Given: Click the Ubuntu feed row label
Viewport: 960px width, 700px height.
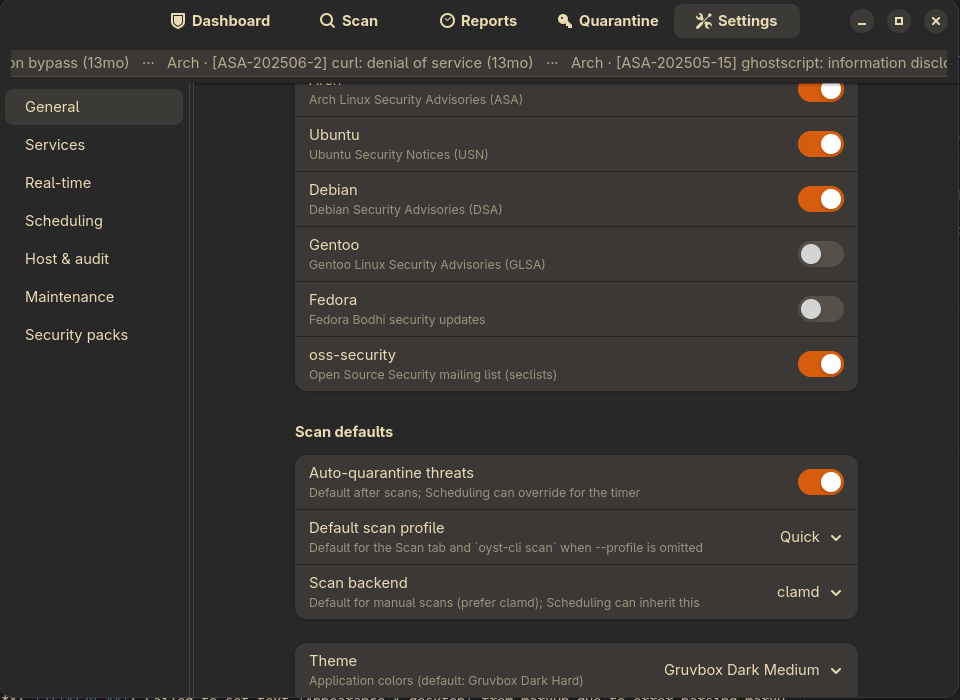Looking at the screenshot, I should pyautogui.click(x=334, y=135).
